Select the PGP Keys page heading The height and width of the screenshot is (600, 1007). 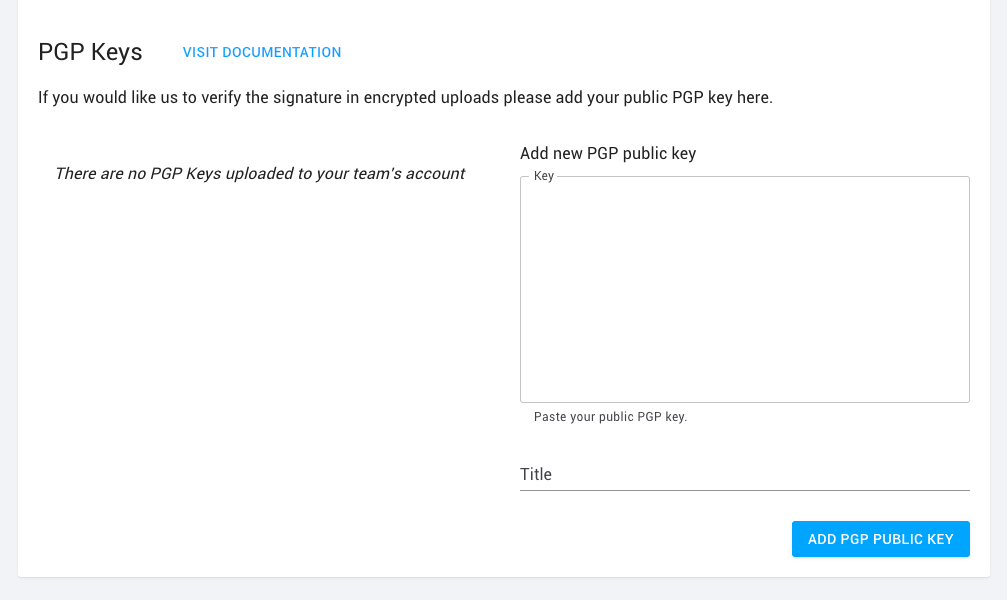89,51
